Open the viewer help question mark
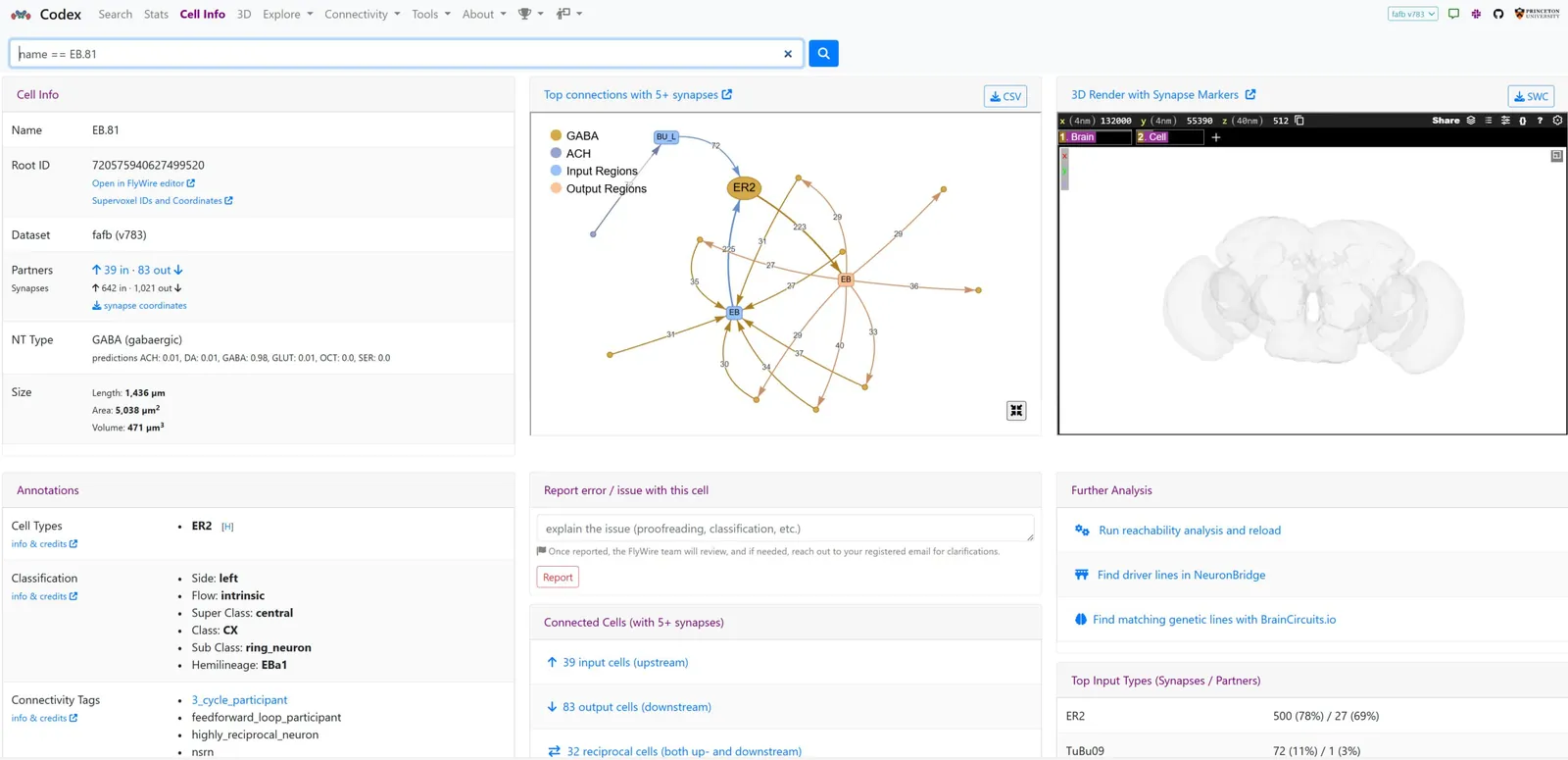The width and height of the screenshot is (1568, 760). coord(1540,121)
